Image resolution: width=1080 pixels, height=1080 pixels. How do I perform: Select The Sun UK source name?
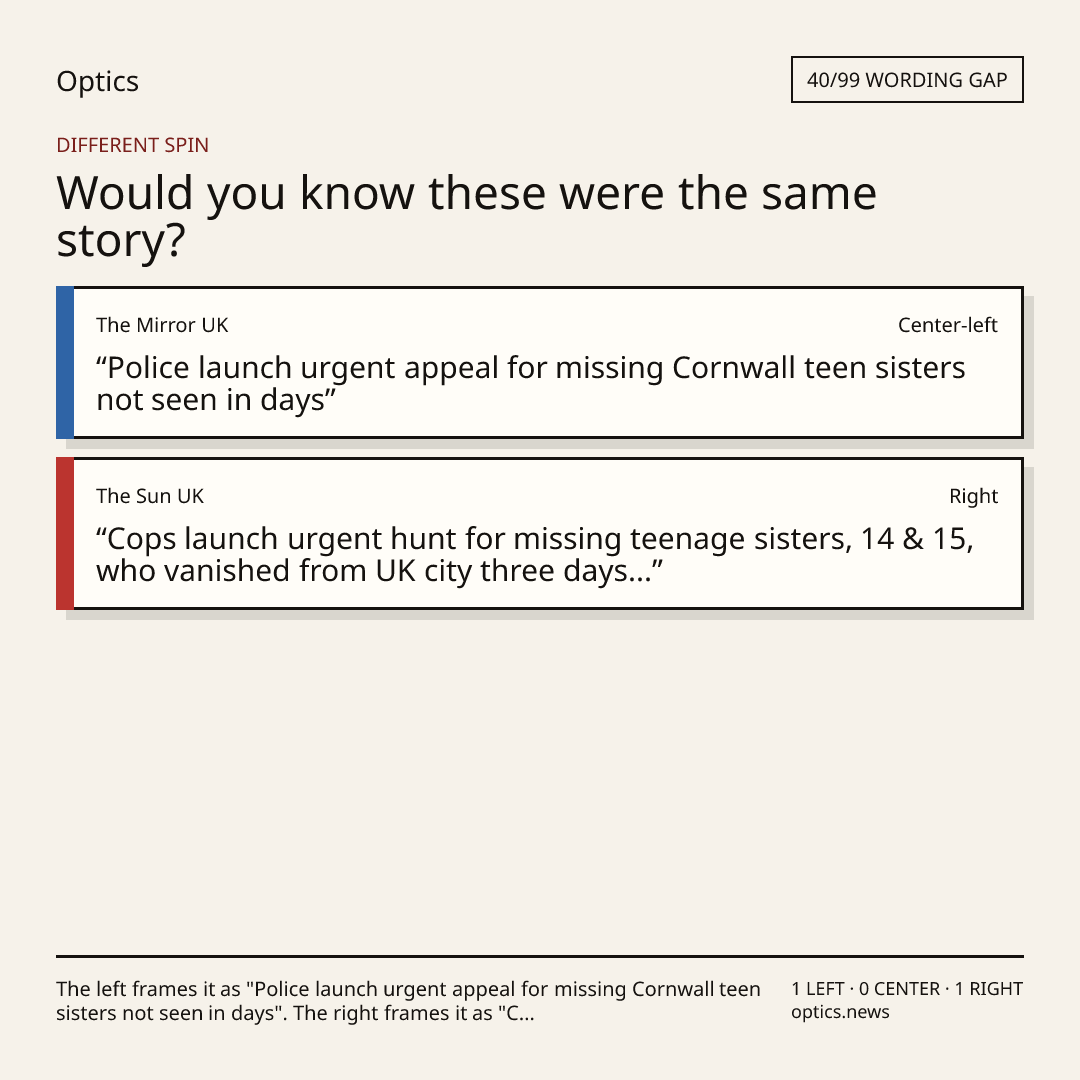[149, 496]
